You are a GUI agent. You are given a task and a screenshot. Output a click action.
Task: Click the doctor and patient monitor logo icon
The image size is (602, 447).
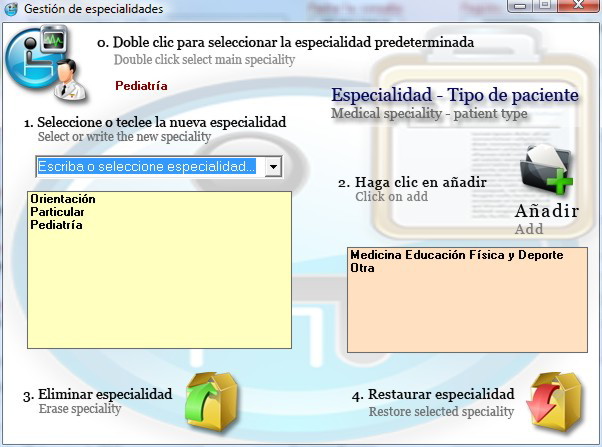click(x=46, y=63)
